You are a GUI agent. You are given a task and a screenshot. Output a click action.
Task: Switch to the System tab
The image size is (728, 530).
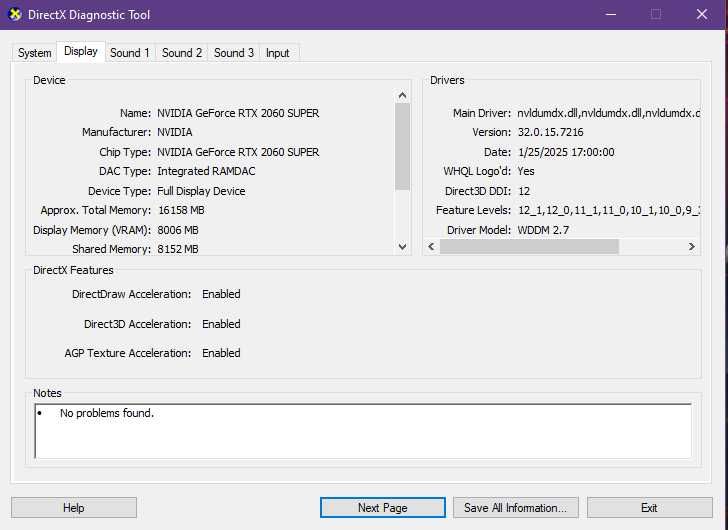[x=34, y=53]
